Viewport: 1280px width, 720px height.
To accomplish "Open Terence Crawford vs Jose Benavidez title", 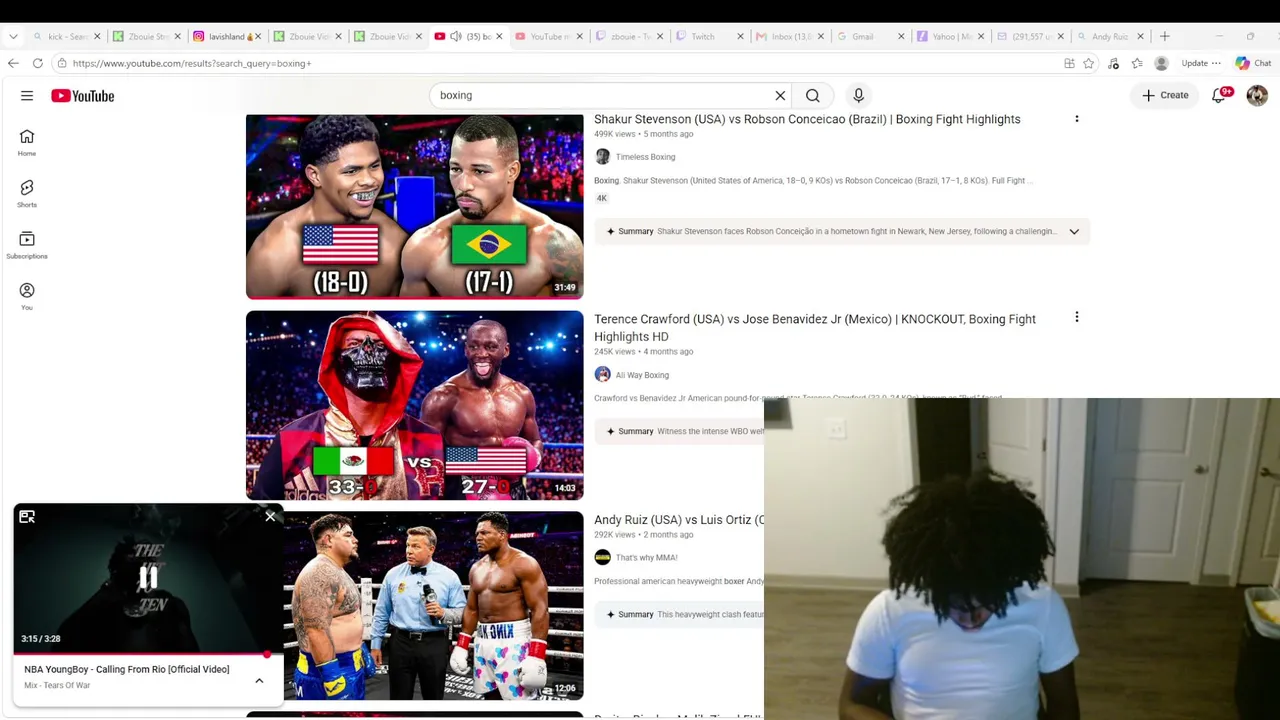I will (815, 328).
